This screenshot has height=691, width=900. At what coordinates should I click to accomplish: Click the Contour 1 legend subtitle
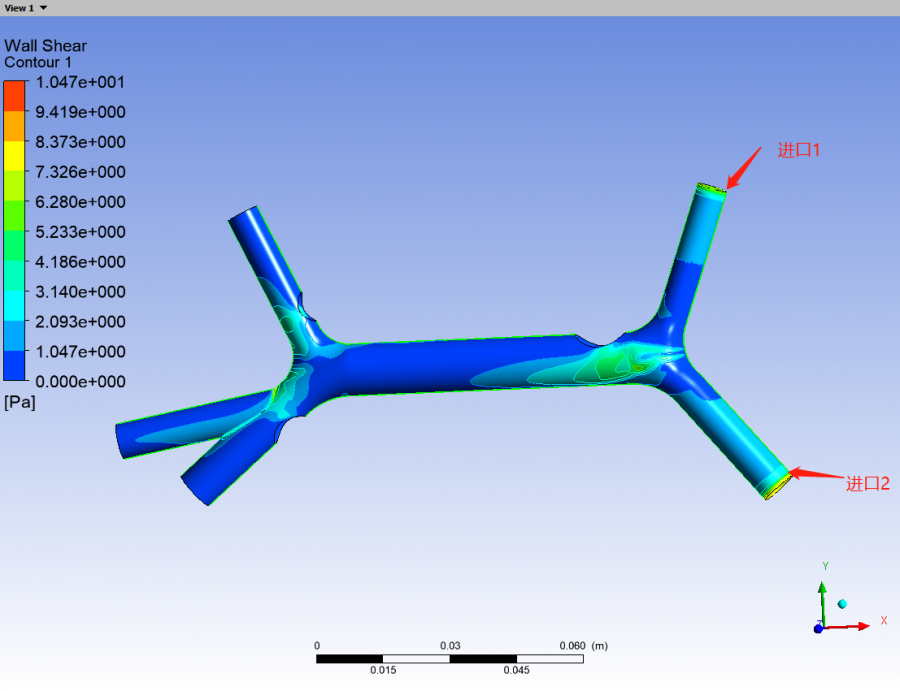pos(38,62)
